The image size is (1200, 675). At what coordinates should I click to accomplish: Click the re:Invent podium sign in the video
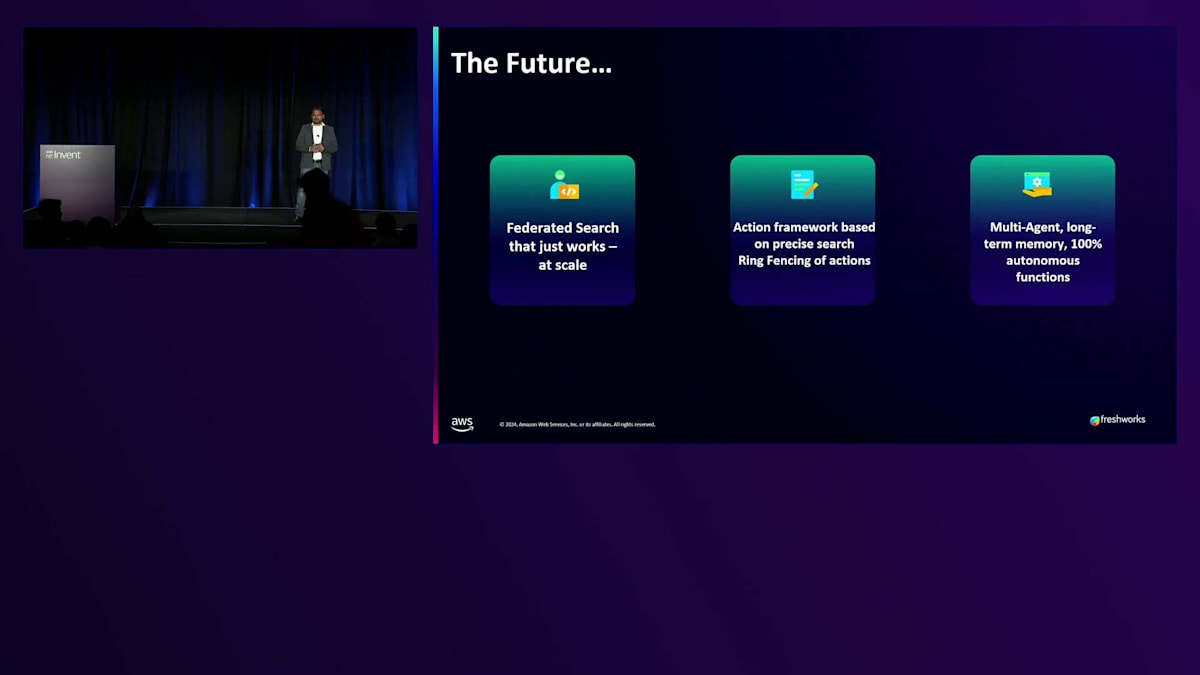(x=77, y=180)
